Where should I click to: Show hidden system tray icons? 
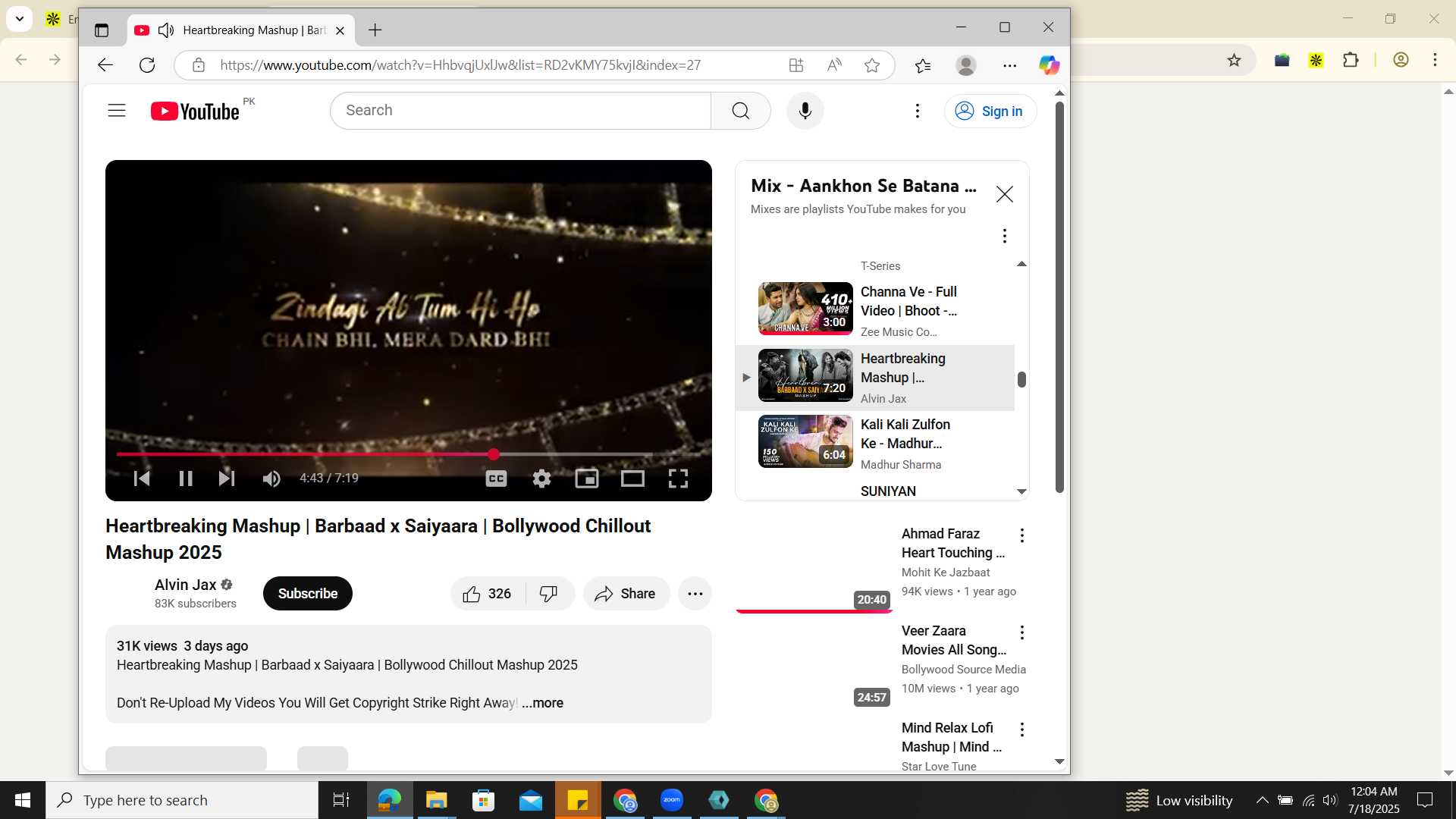[1262, 800]
